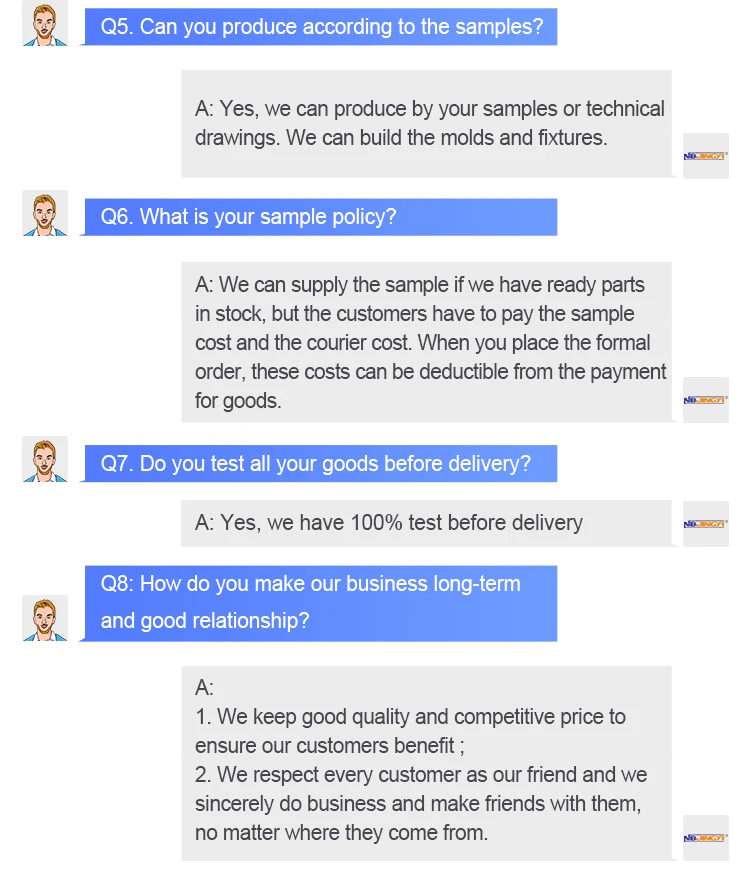Click the customer avatar beside Q5
The image size is (750, 883).
coord(45,23)
